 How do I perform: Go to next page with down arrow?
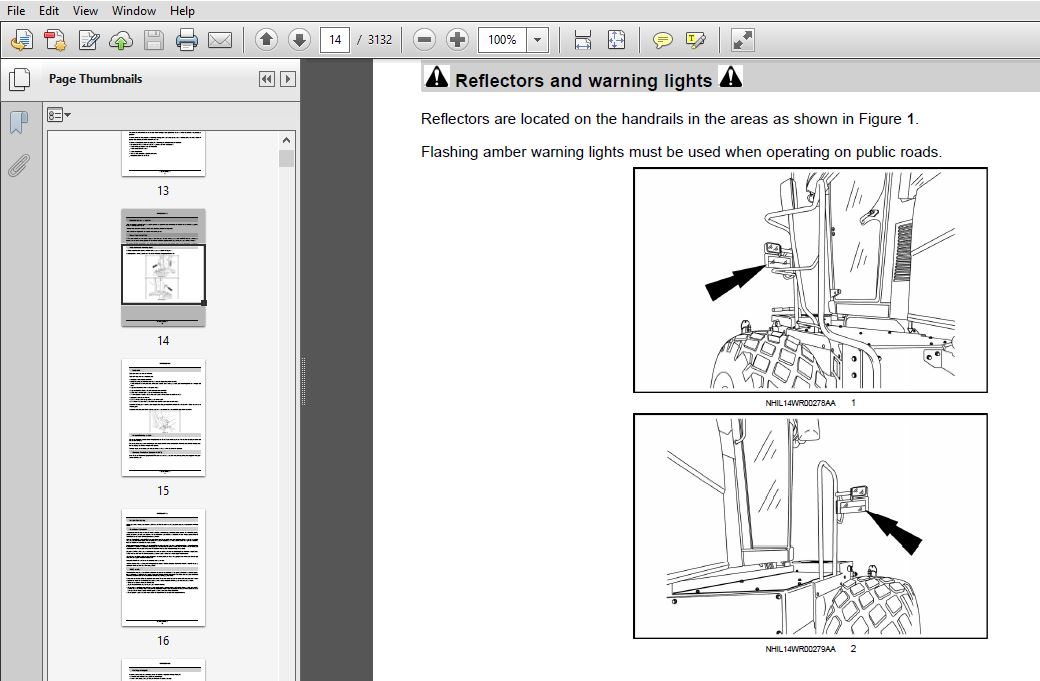pyautogui.click(x=299, y=40)
